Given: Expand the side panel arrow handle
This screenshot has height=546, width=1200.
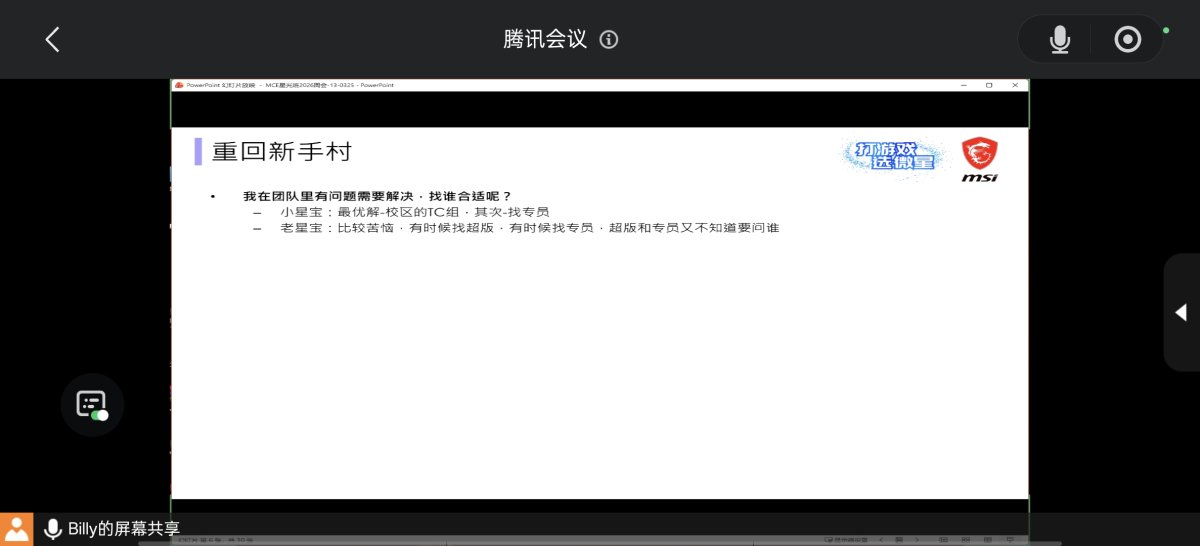Looking at the screenshot, I should pyautogui.click(x=1181, y=312).
